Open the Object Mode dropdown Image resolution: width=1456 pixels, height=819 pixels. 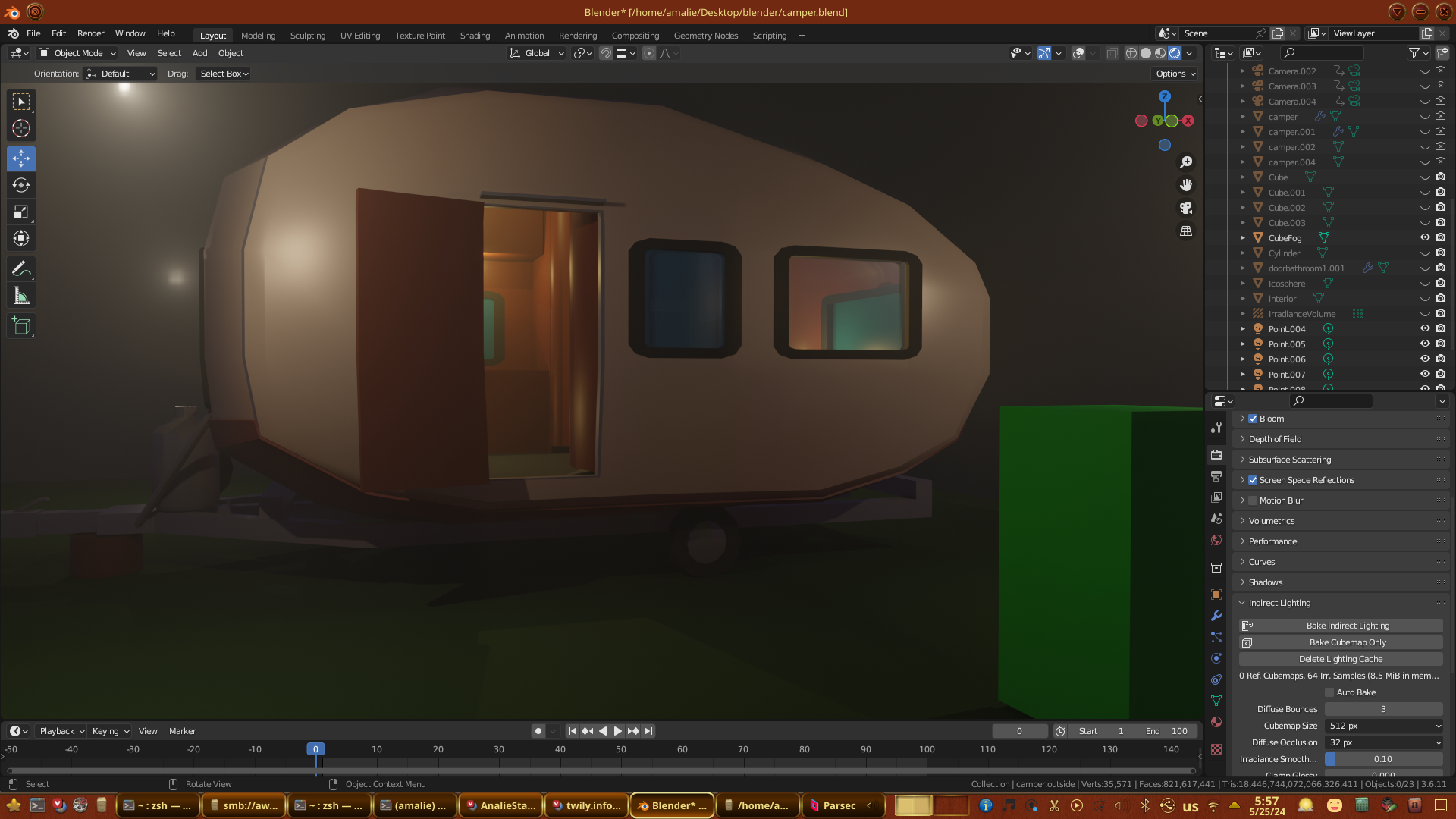point(77,53)
